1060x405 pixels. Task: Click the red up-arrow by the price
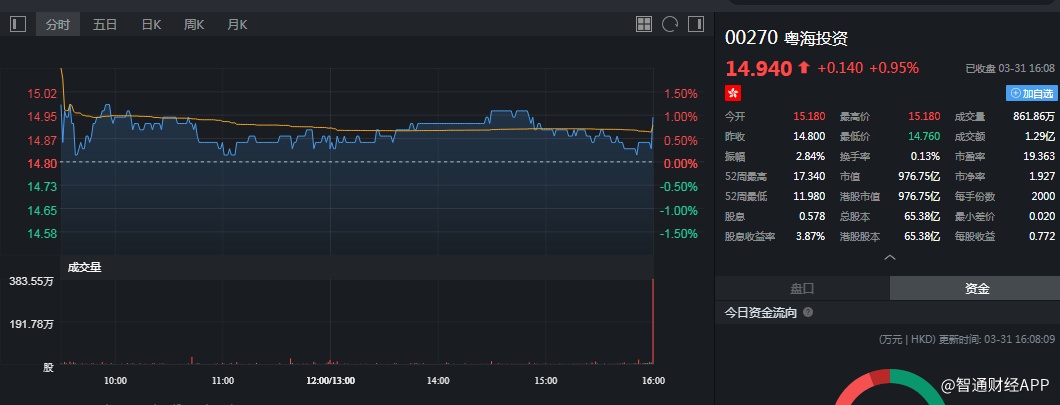pos(803,68)
